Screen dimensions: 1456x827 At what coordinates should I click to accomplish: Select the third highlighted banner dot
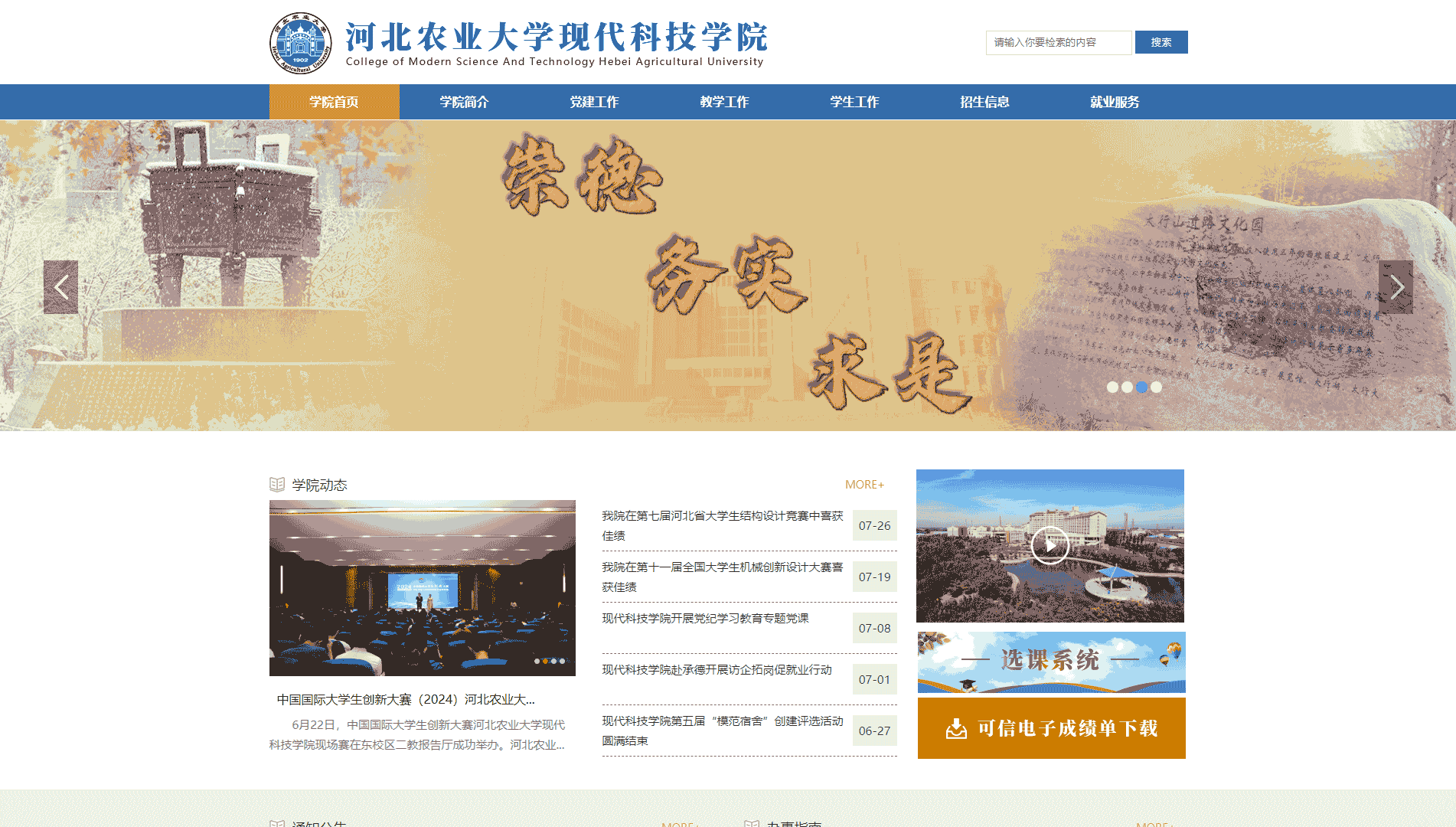[x=1141, y=387]
